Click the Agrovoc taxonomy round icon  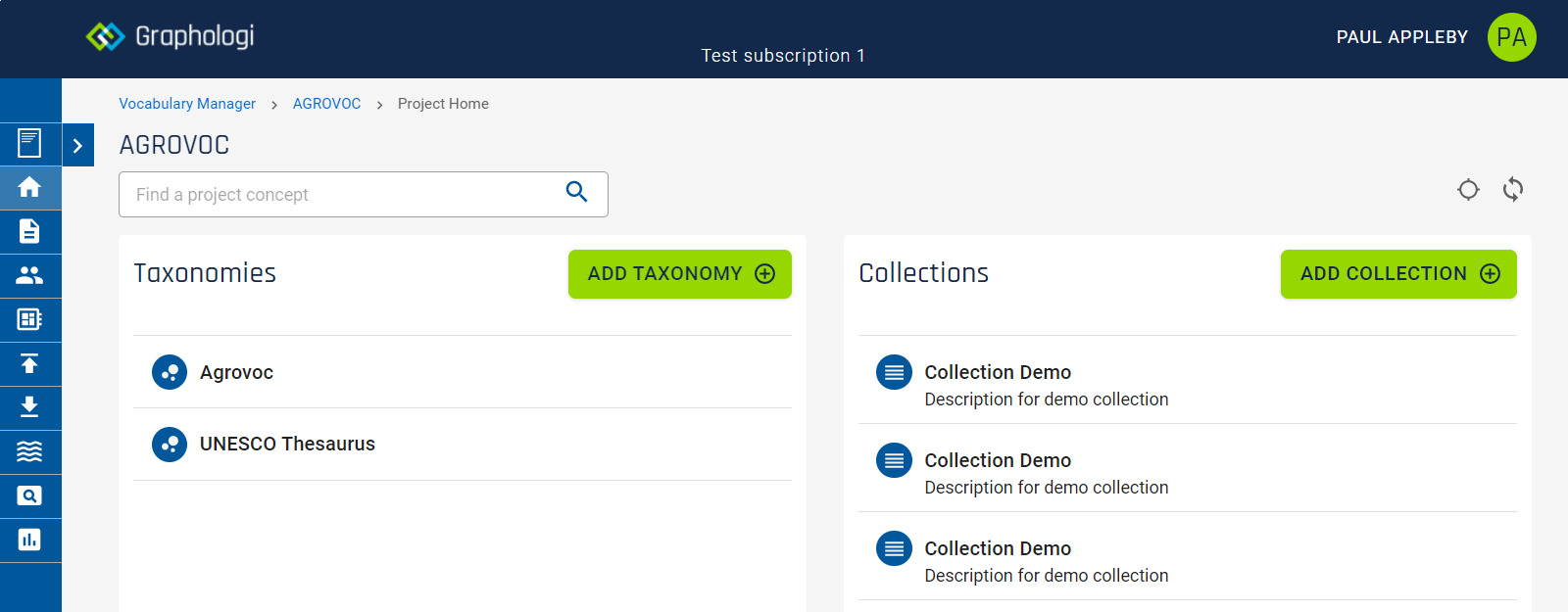pyautogui.click(x=170, y=372)
